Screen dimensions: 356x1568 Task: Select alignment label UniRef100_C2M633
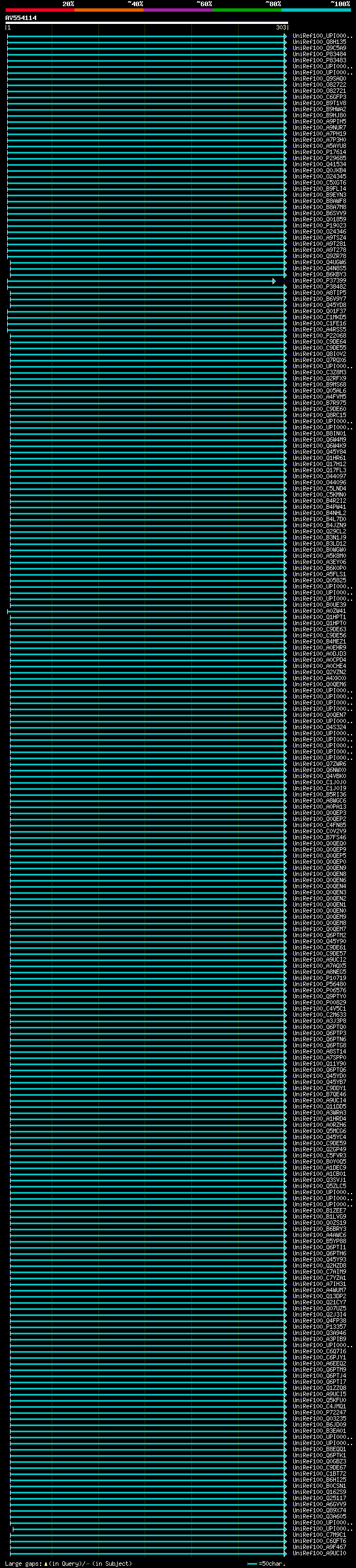coord(319,1014)
